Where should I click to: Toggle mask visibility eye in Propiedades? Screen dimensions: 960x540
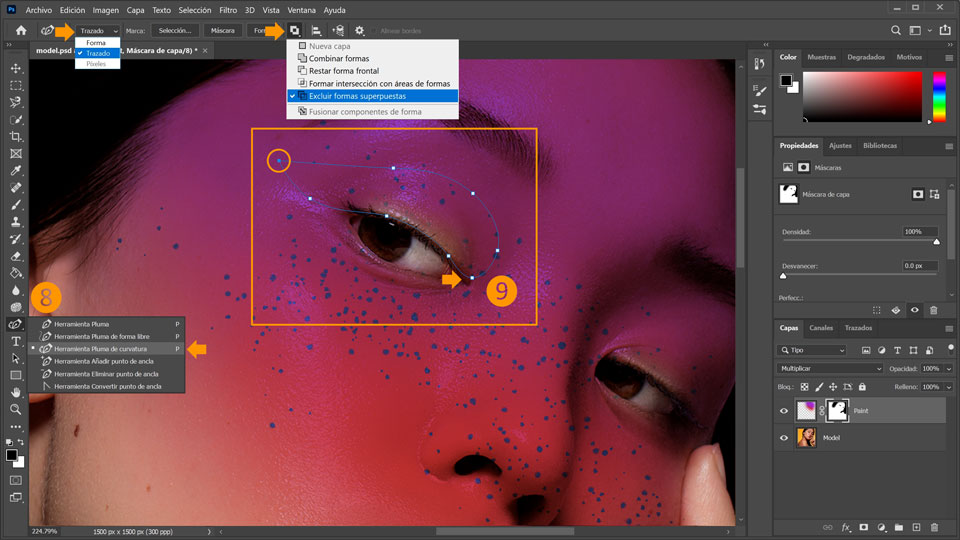915,310
